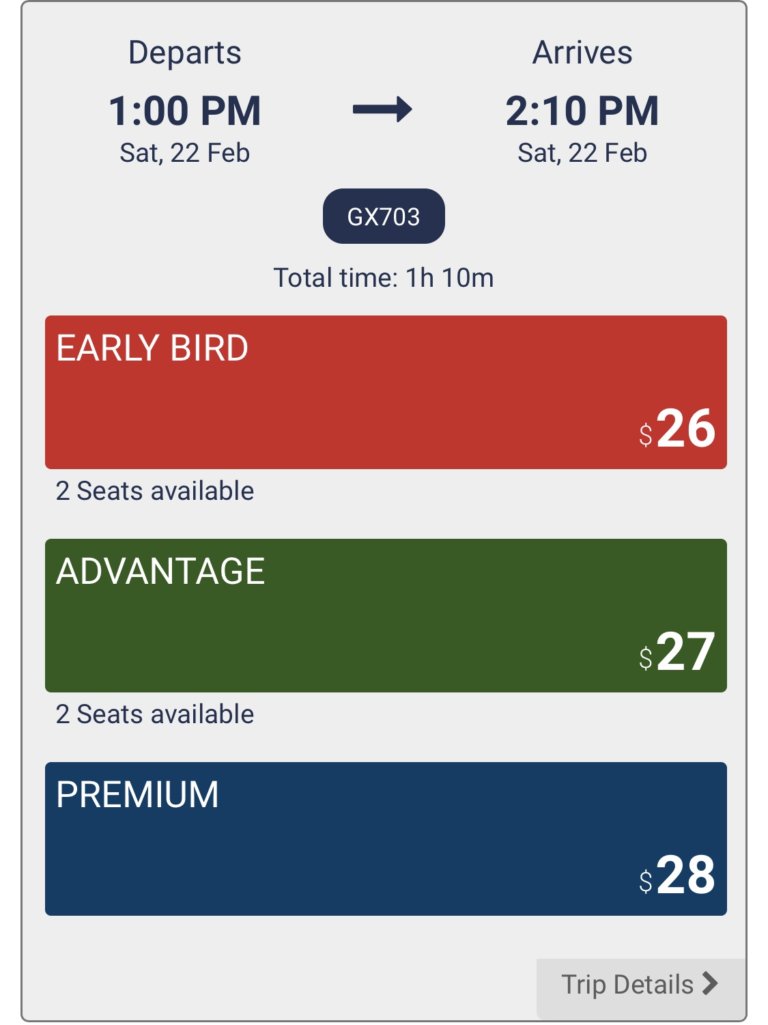Click the $27 price
768x1025 pixels.
click(x=678, y=653)
